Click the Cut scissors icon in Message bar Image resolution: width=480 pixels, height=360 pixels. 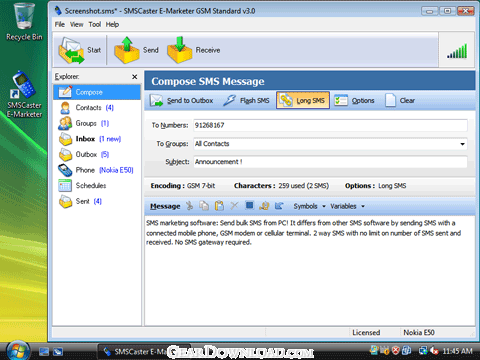(x=189, y=206)
